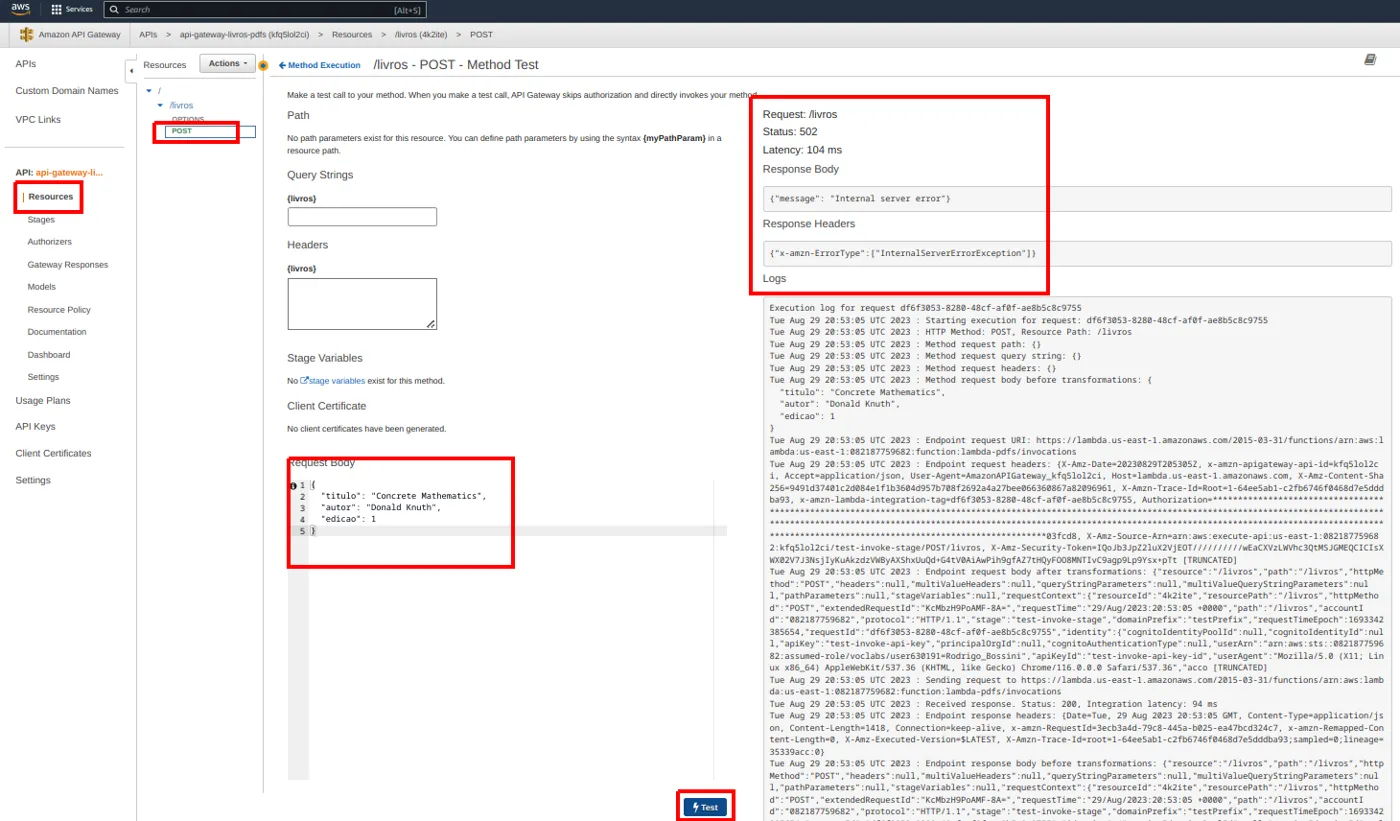Click the error icon on editor line 1
The height and width of the screenshot is (821, 1400).
[x=293, y=485]
